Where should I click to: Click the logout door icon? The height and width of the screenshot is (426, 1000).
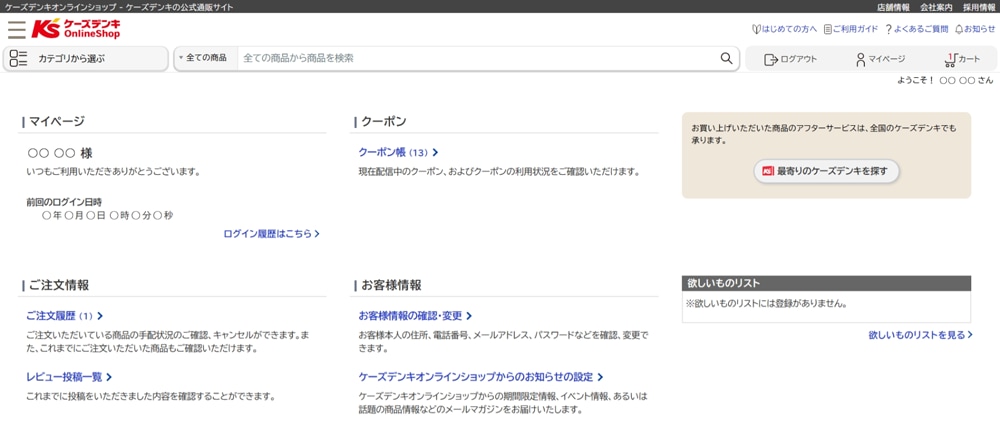coord(770,59)
